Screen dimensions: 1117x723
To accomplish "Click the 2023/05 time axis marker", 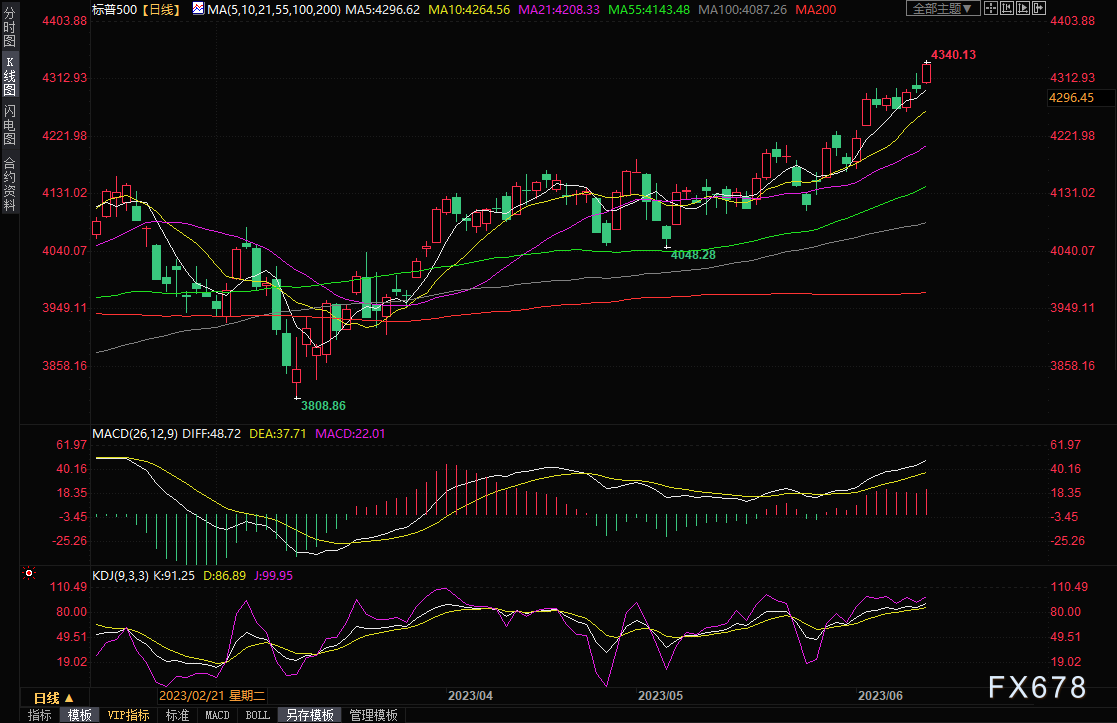I will pos(660,696).
